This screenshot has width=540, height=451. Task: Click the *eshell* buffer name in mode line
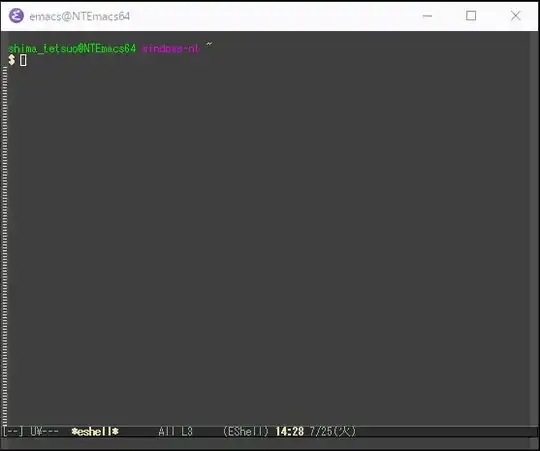(x=95, y=431)
